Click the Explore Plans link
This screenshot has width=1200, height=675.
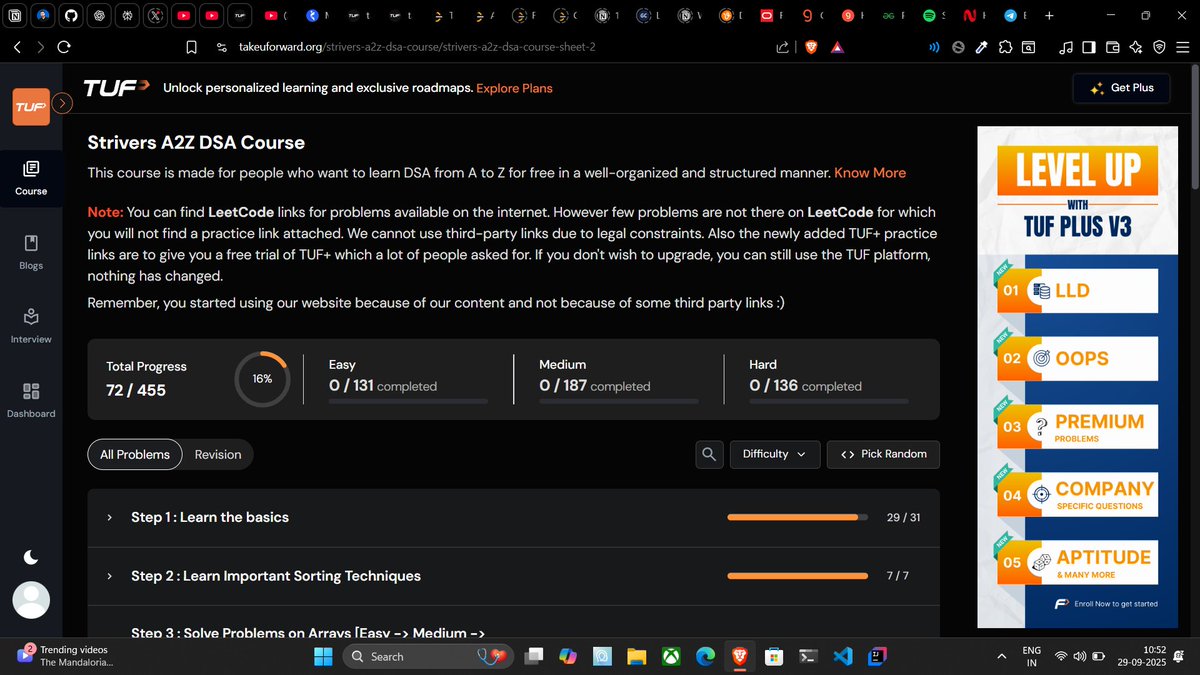point(514,88)
